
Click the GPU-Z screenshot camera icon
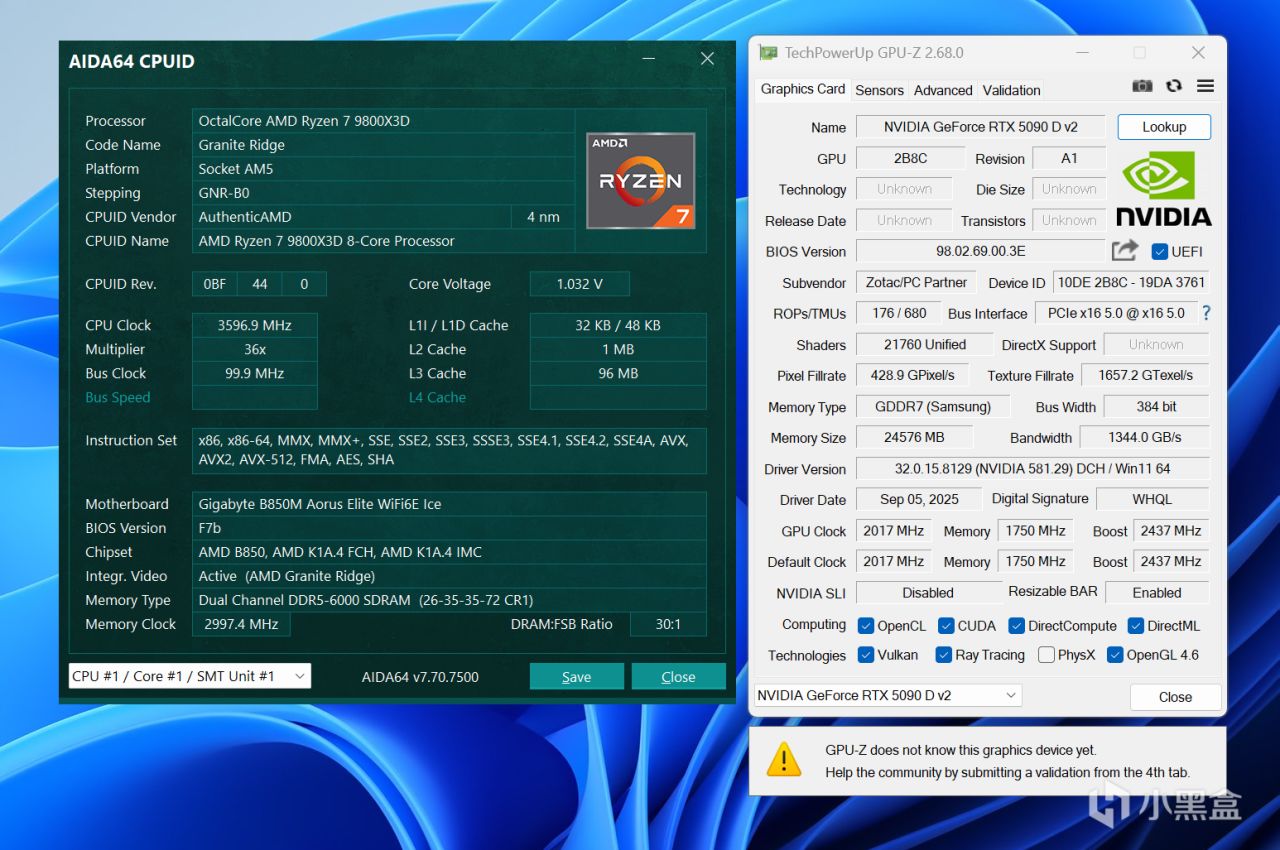point(1142,87)
